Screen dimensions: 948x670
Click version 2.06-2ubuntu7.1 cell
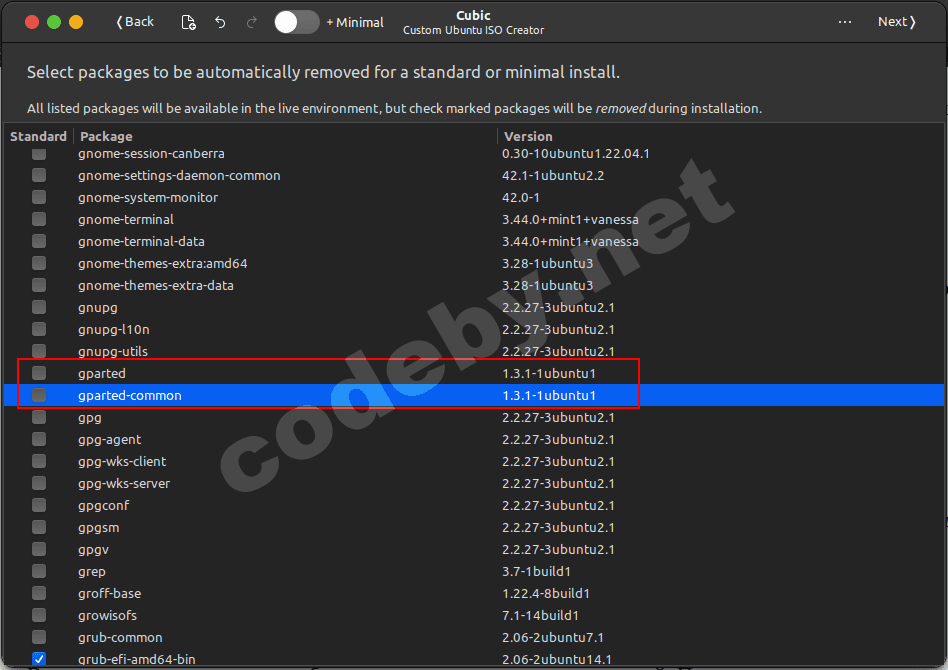552,637
